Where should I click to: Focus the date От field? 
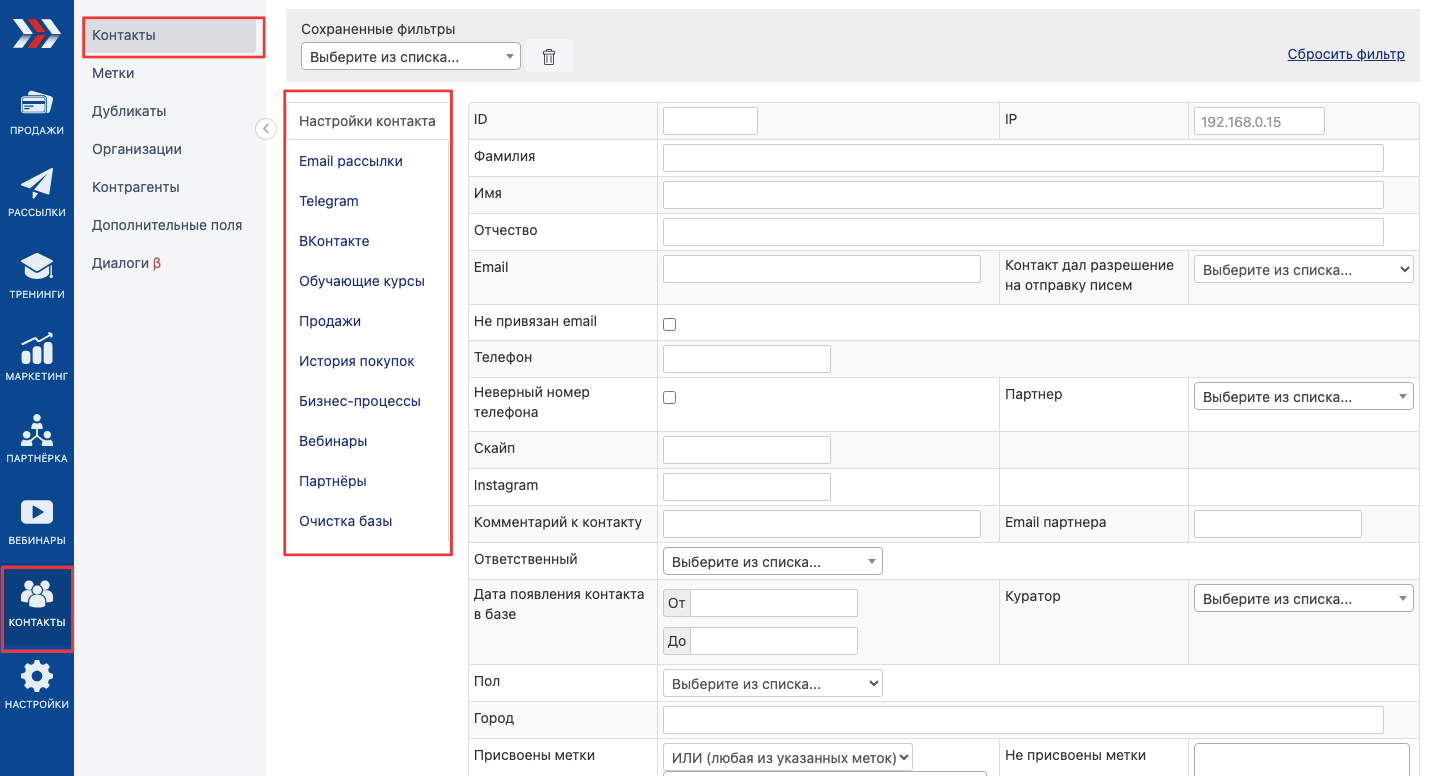click(x=774, y=603)
